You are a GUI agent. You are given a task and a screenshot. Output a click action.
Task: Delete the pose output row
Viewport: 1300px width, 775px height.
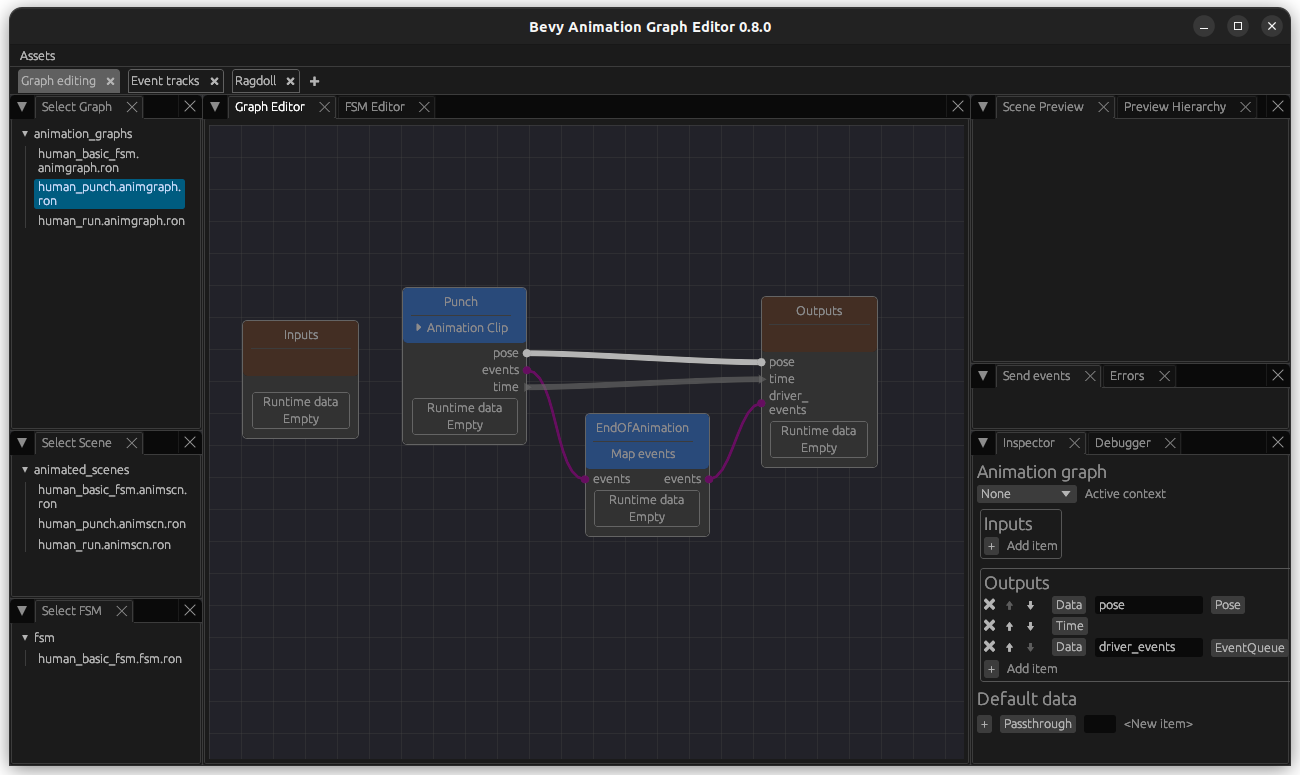point(989,604)
